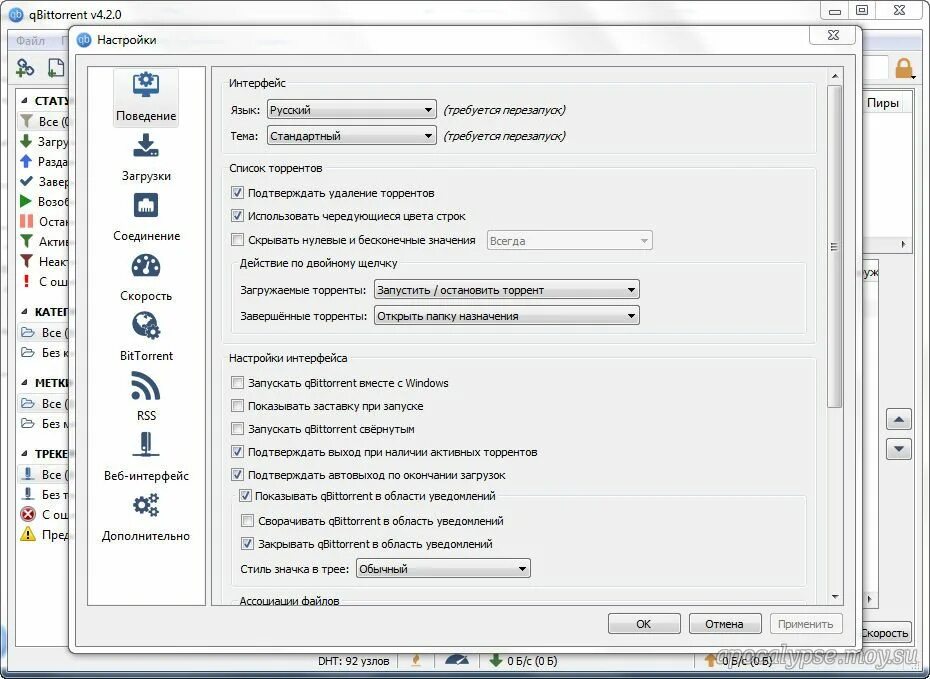This screenshot has height=679, width=930.
Task: Click the green download arrow status filter icon
Action: [26, 141]
